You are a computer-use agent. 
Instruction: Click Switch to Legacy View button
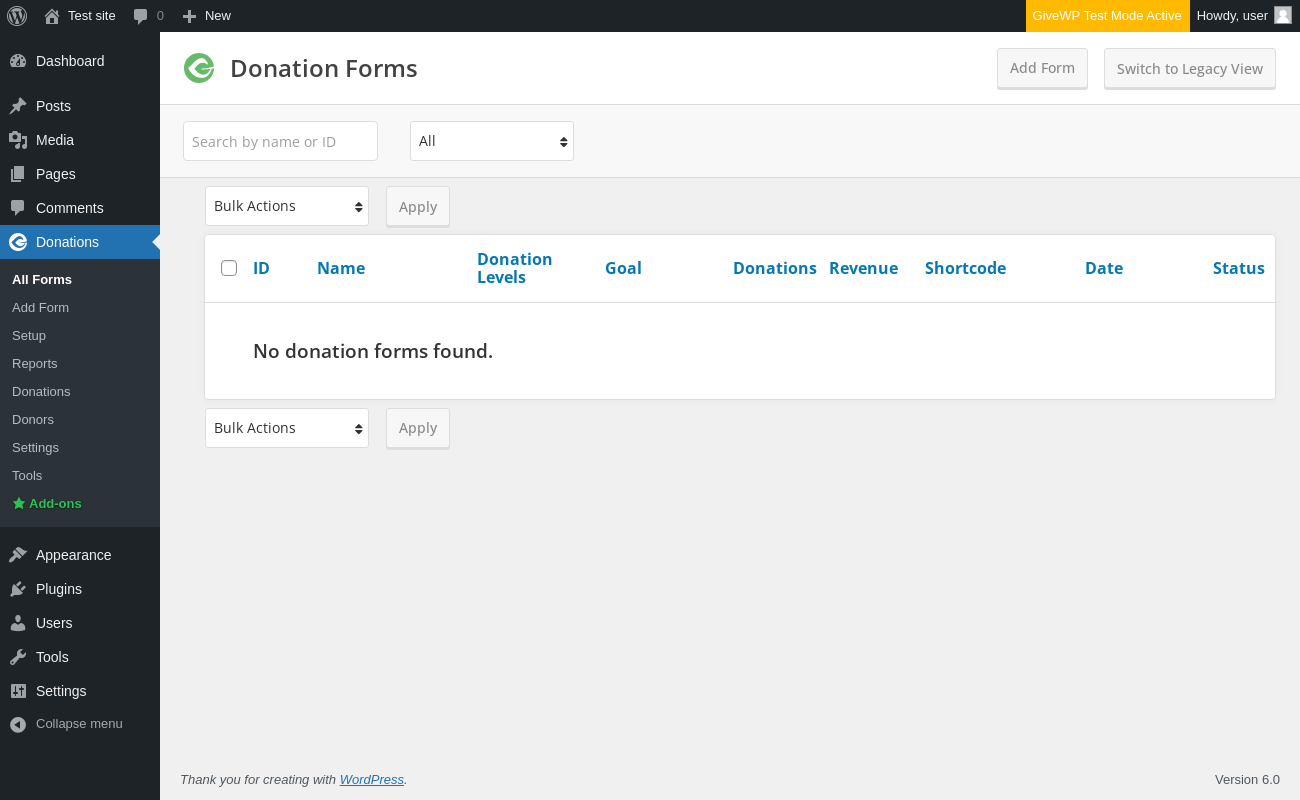coord(1190,69)
